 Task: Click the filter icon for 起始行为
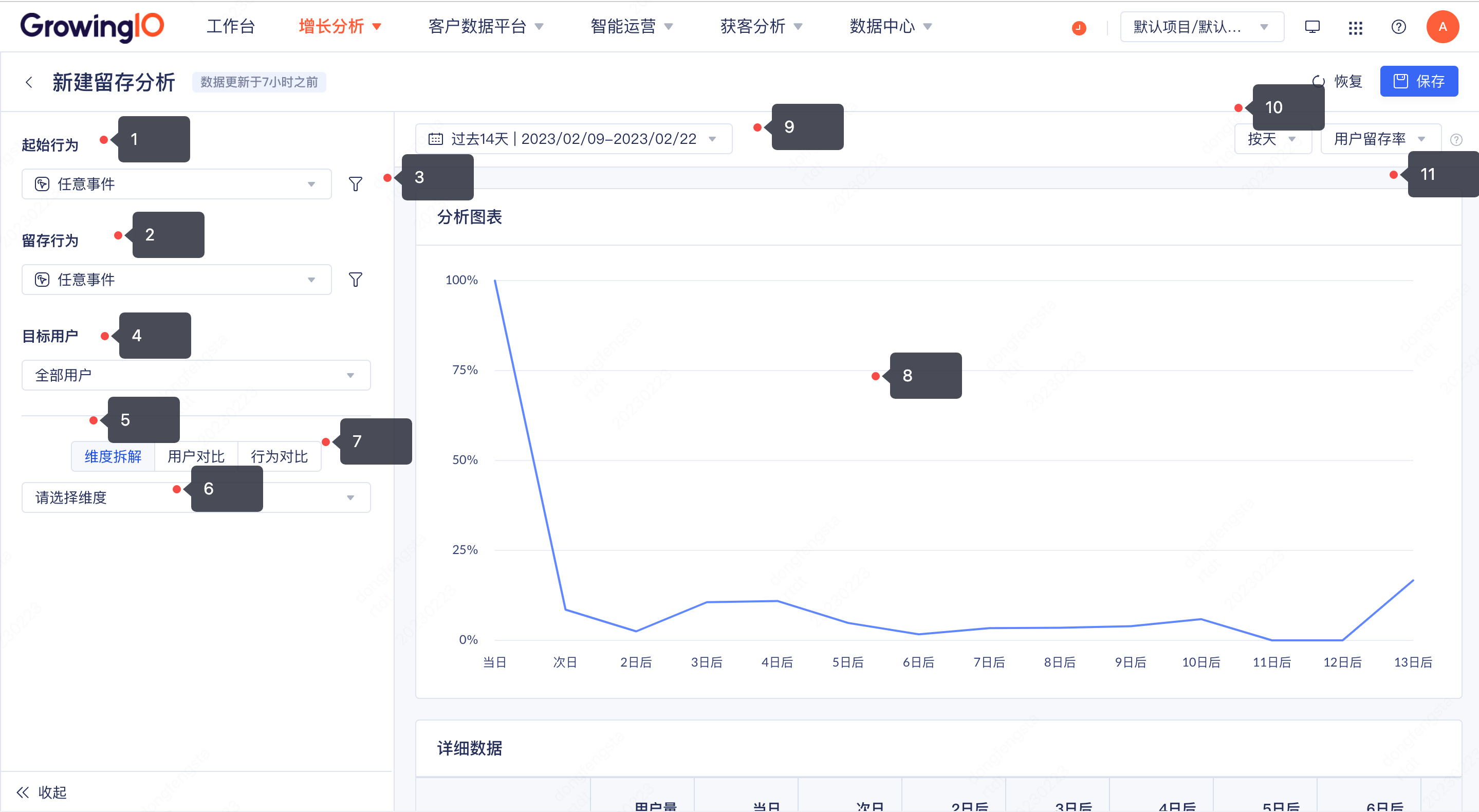click(356, 184)
